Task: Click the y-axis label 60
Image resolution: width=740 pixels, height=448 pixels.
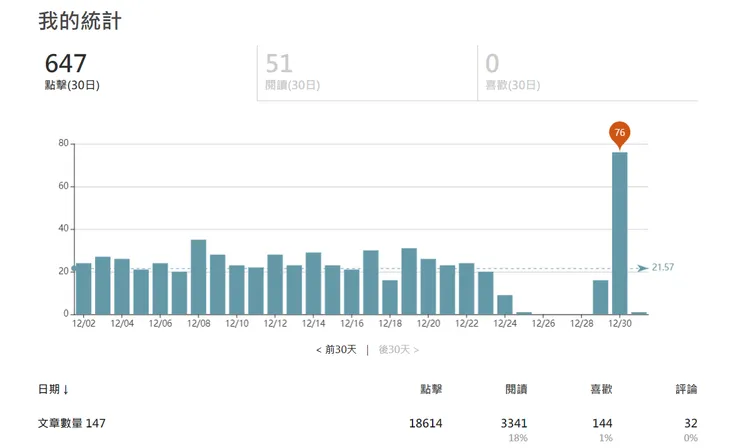Action: pos(64,186)
